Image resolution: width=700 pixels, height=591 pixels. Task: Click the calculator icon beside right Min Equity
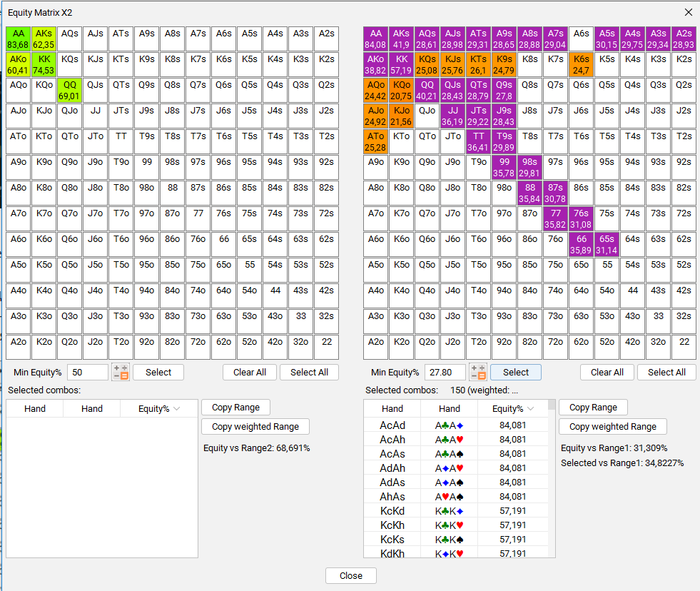click(478, 372)
